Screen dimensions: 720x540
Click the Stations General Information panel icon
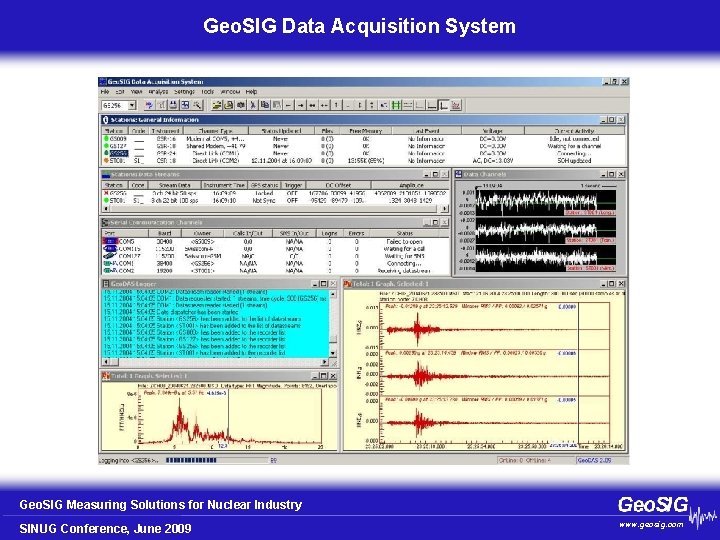105,119
